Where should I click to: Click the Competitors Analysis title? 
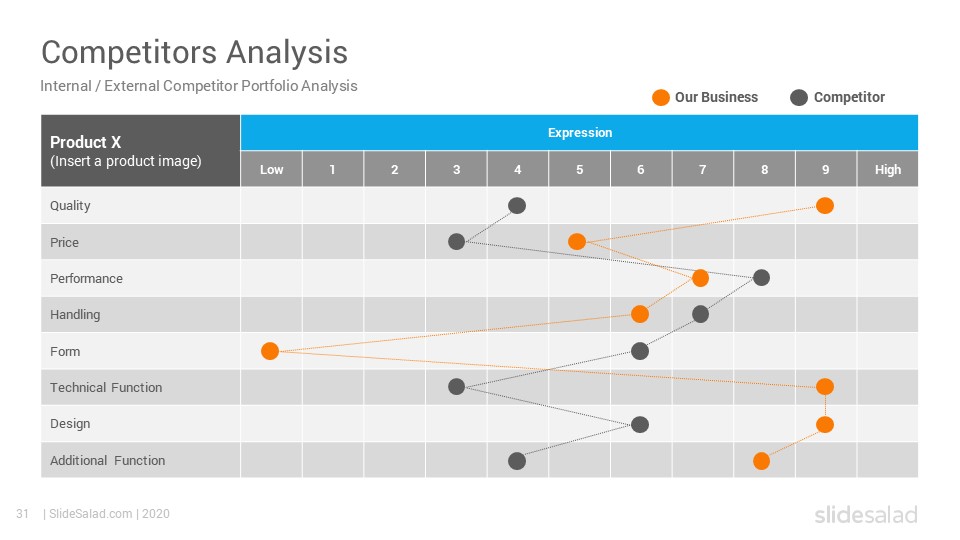pyautogui.click(x=194, y=52)
